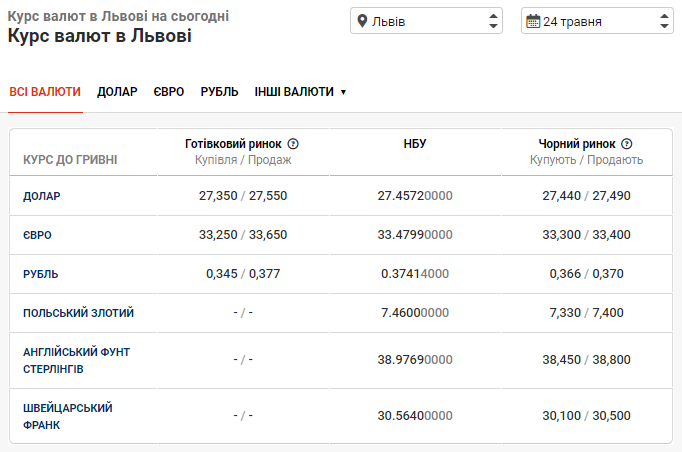The width and height of the screenshot is (682, 452).
Task: Select the black market euro rate 33,300 / 33,400
Action: [586, 234]
